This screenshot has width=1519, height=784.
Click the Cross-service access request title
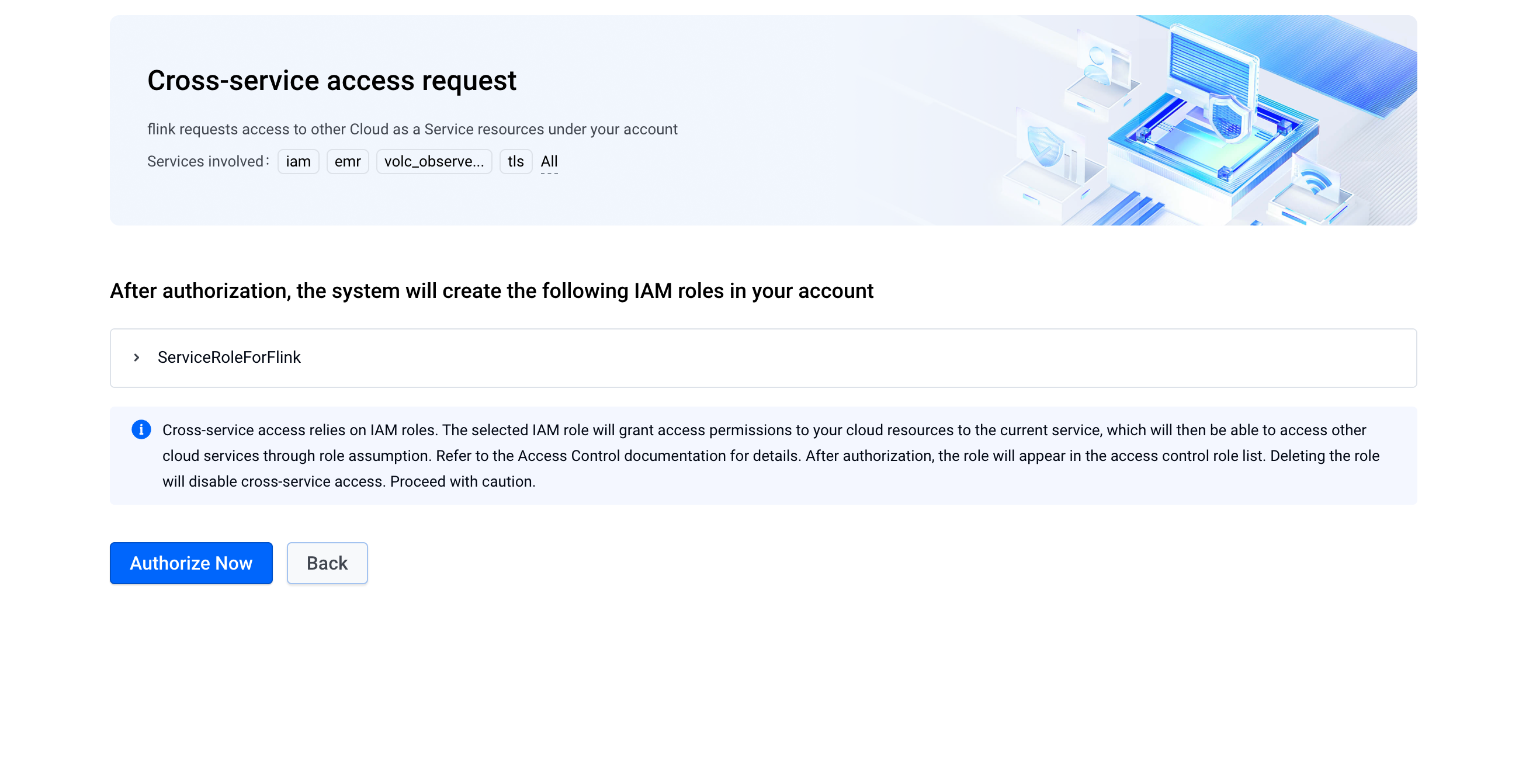tap(331, 81)
